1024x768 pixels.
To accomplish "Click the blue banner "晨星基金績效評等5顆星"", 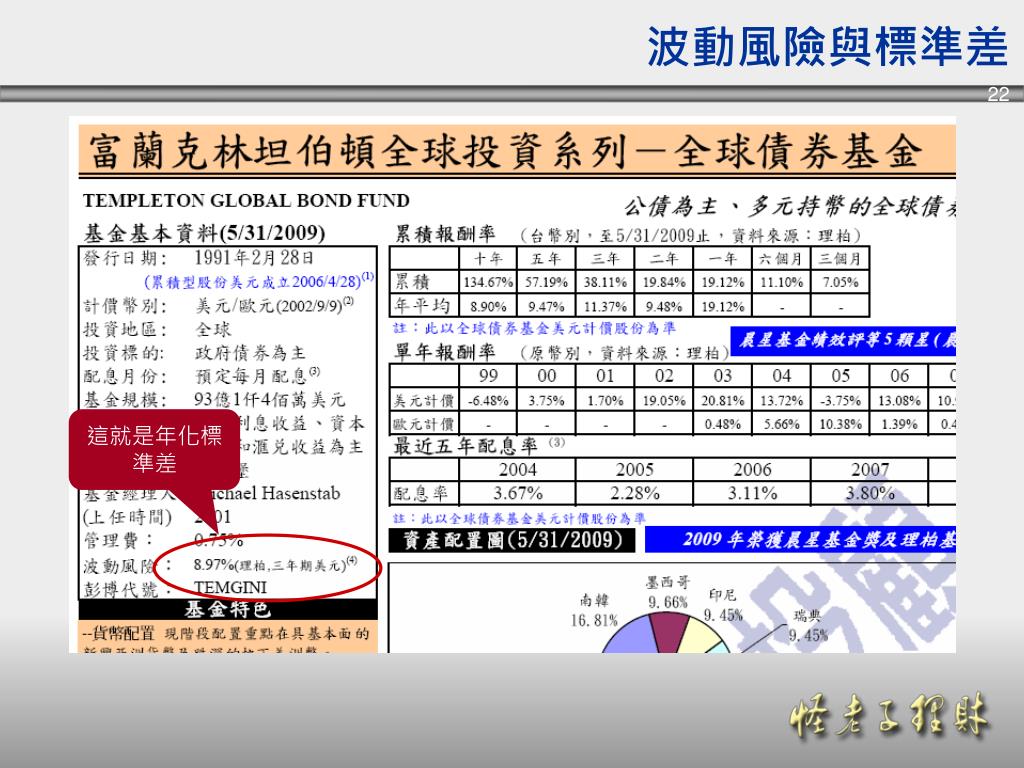I will pyautogui.click(x=842, y=340).
